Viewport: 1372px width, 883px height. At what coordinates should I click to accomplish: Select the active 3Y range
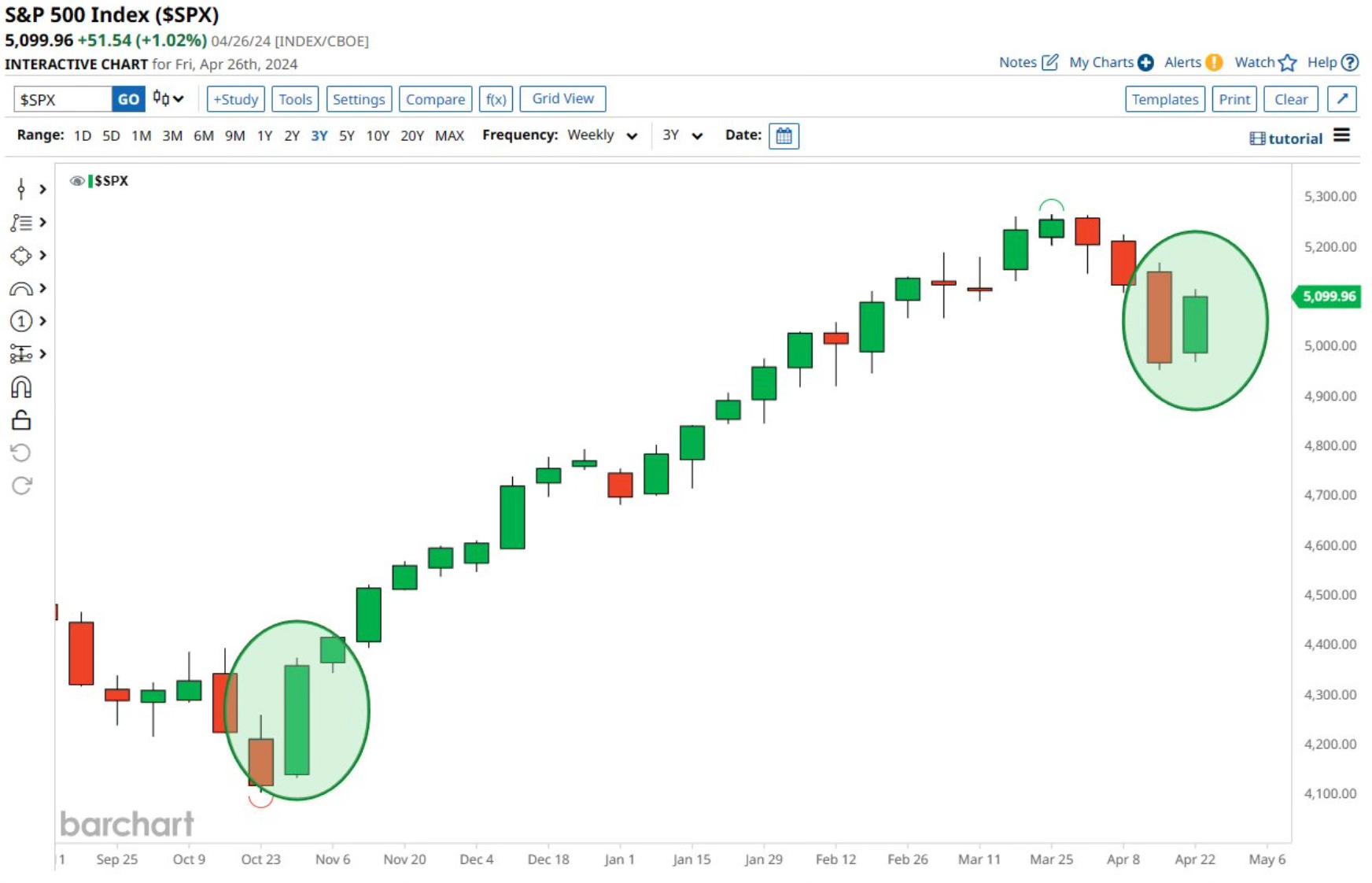319,135
